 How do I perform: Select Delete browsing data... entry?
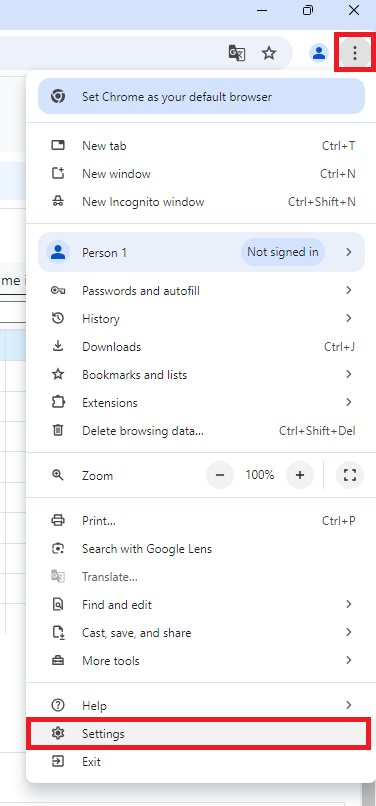201,430
